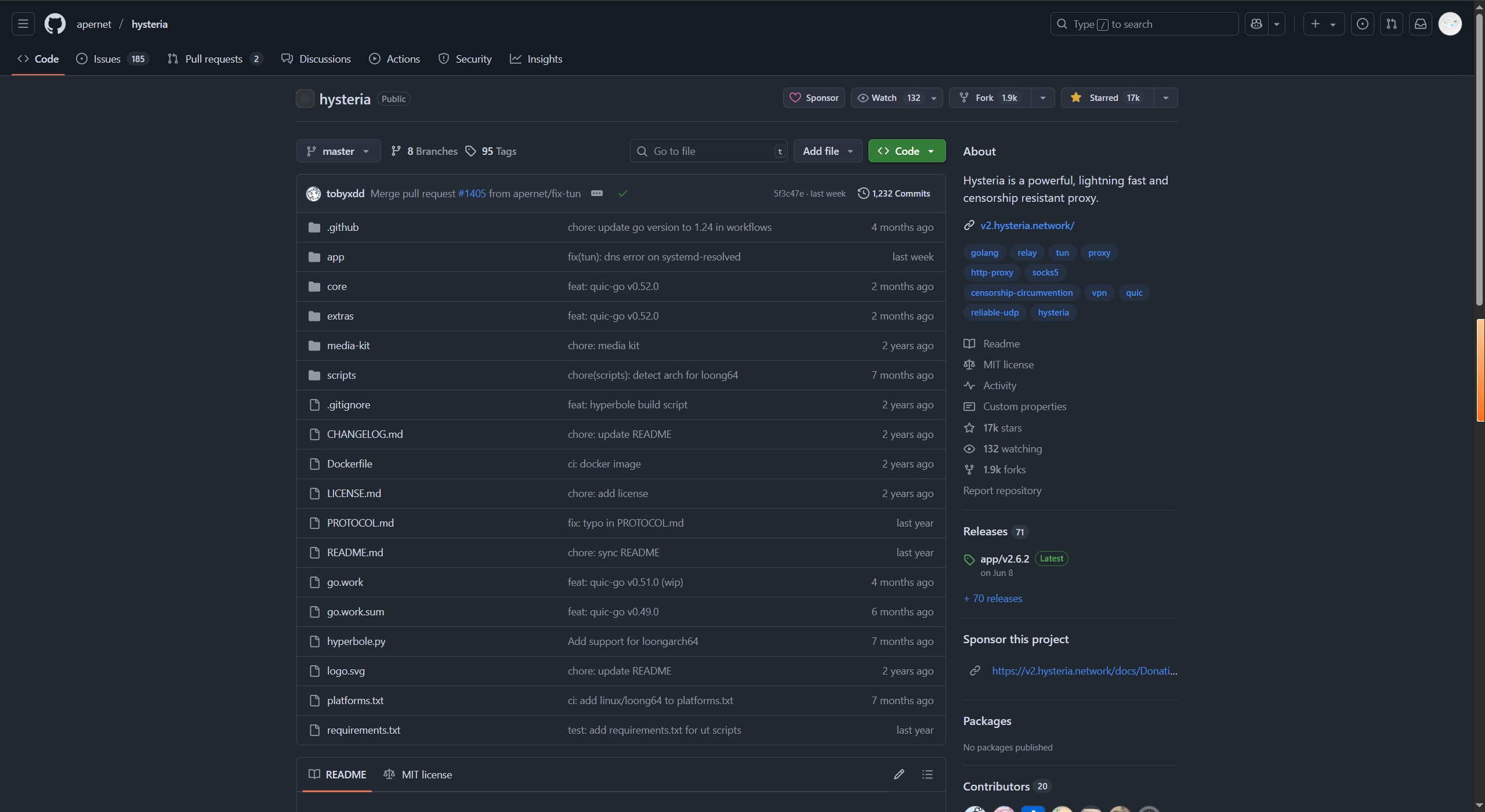Image resolution: width=1485 pixels, height=812 pixels.
Task: Click the reliable-udp topic tag
Action: [x=994, y=313]
